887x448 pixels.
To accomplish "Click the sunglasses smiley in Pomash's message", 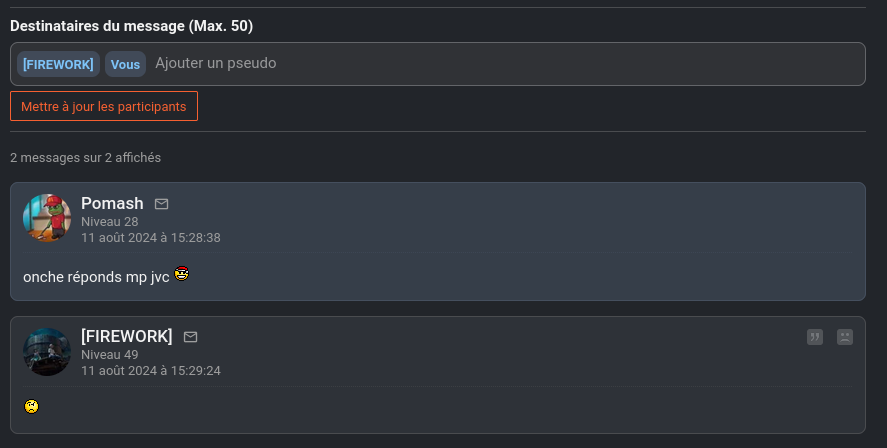I will 182,274.
